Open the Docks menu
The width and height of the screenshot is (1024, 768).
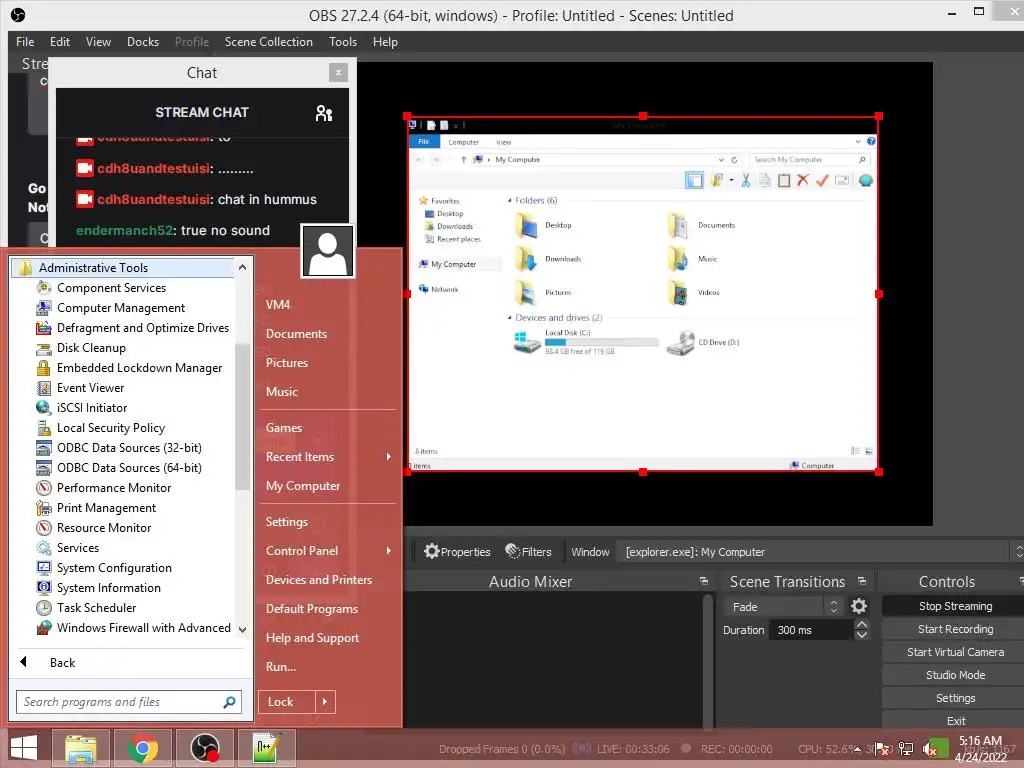click(143, 42)
